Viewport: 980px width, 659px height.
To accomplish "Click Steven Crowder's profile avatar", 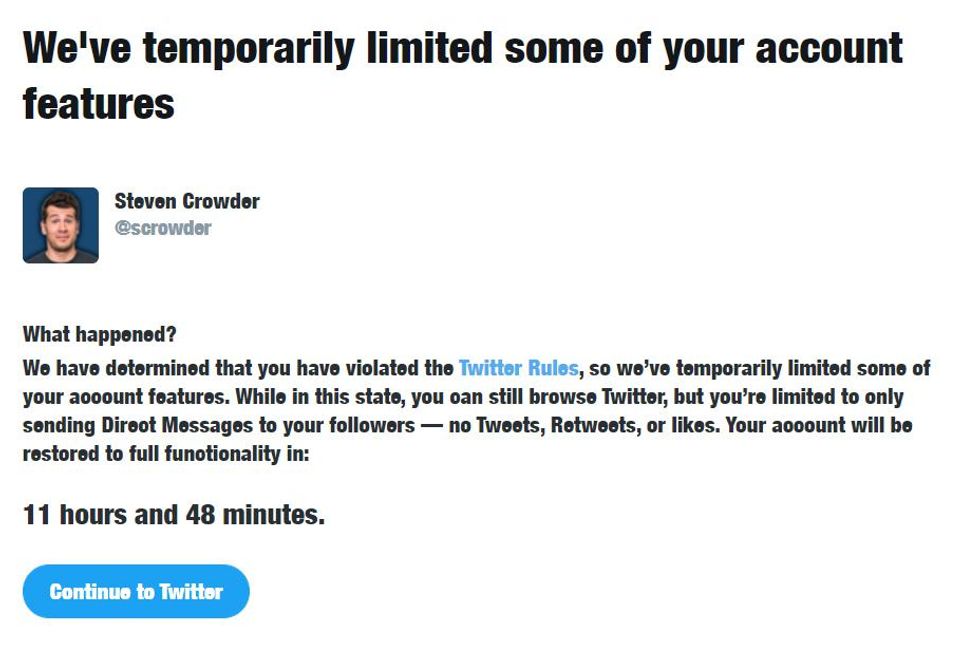I will click(60, 225).
